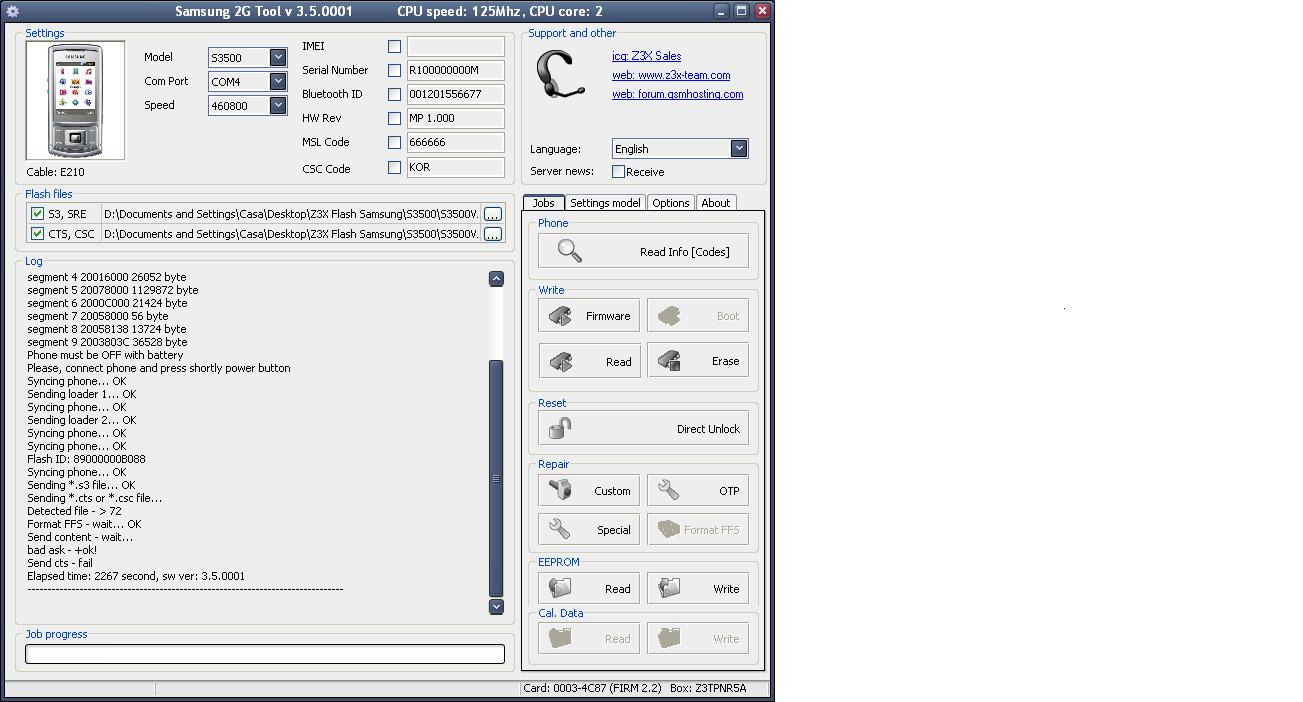The width and height of the screenshot is (1303, 702).
Task: Click log line 'Send cts - fail'
Action: (60, 563)
